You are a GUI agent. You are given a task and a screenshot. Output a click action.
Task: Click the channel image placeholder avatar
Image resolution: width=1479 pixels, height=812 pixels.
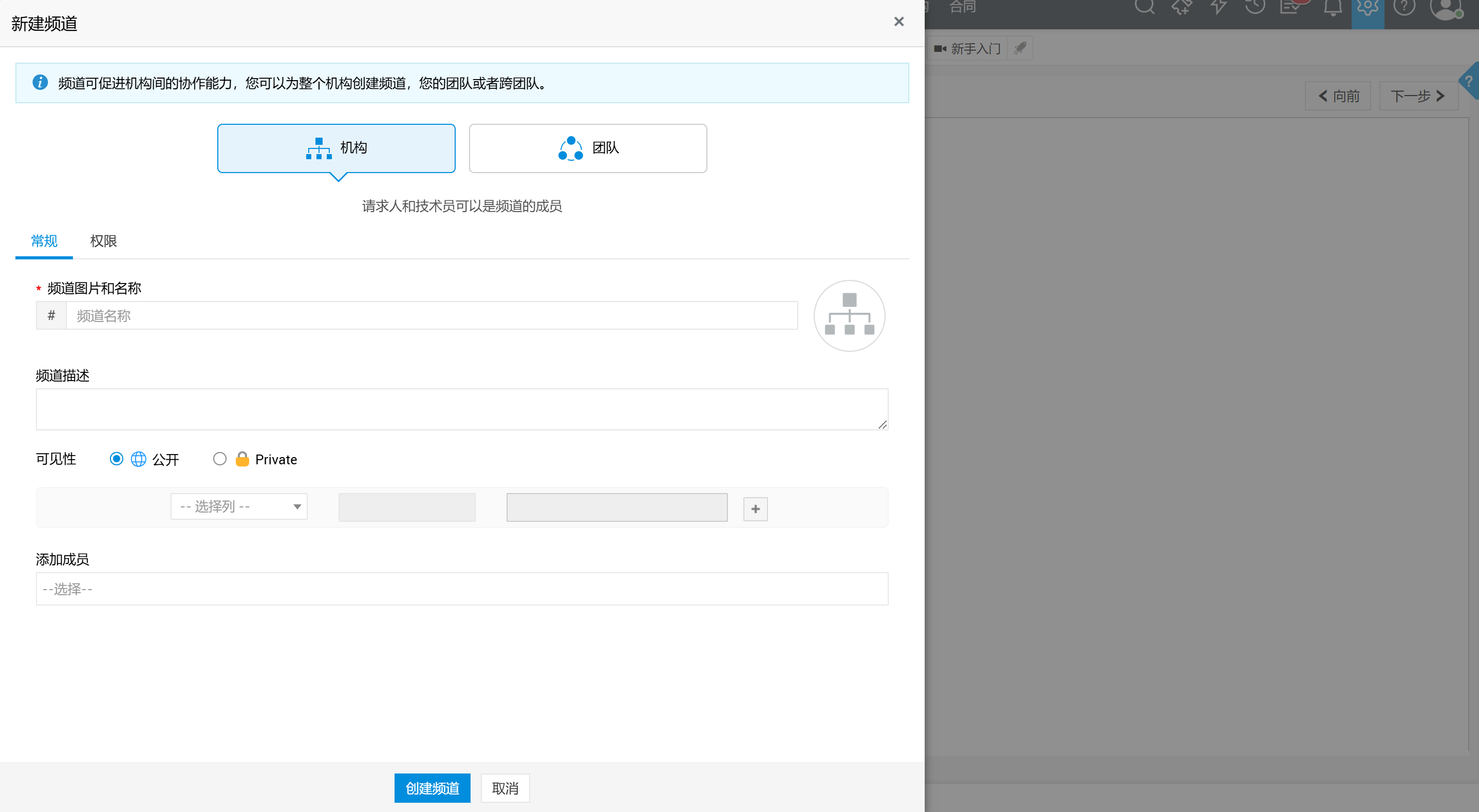849,316
